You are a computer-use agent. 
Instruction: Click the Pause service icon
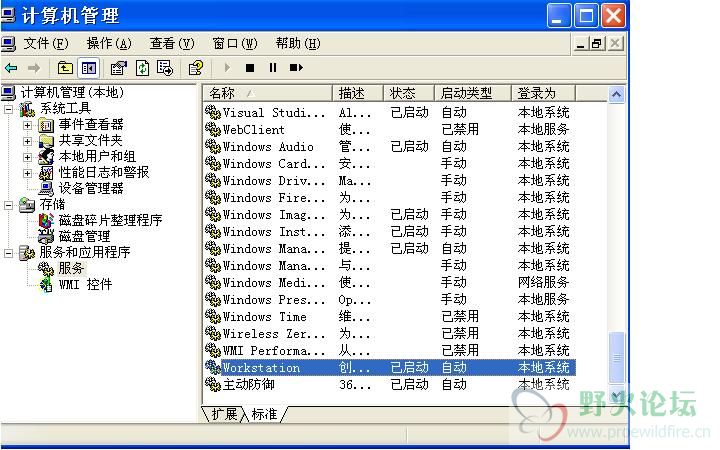(273, 68)
